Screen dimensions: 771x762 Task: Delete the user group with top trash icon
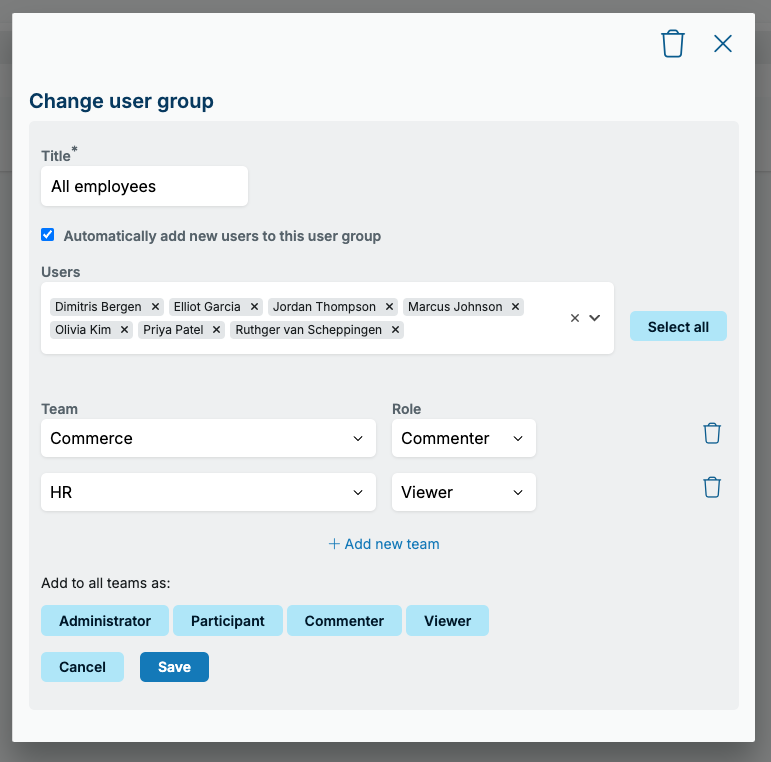pos(672,44)
